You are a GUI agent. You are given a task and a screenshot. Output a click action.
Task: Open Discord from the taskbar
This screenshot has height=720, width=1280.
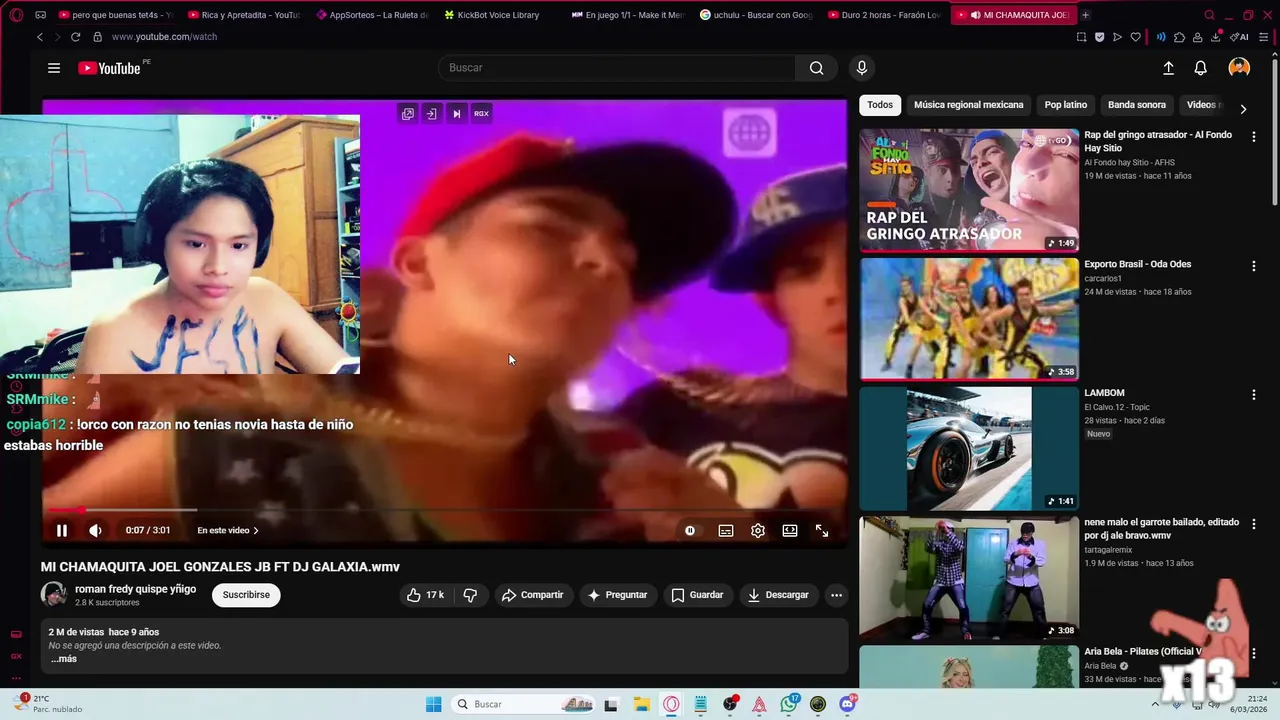[x=848, y=704]
